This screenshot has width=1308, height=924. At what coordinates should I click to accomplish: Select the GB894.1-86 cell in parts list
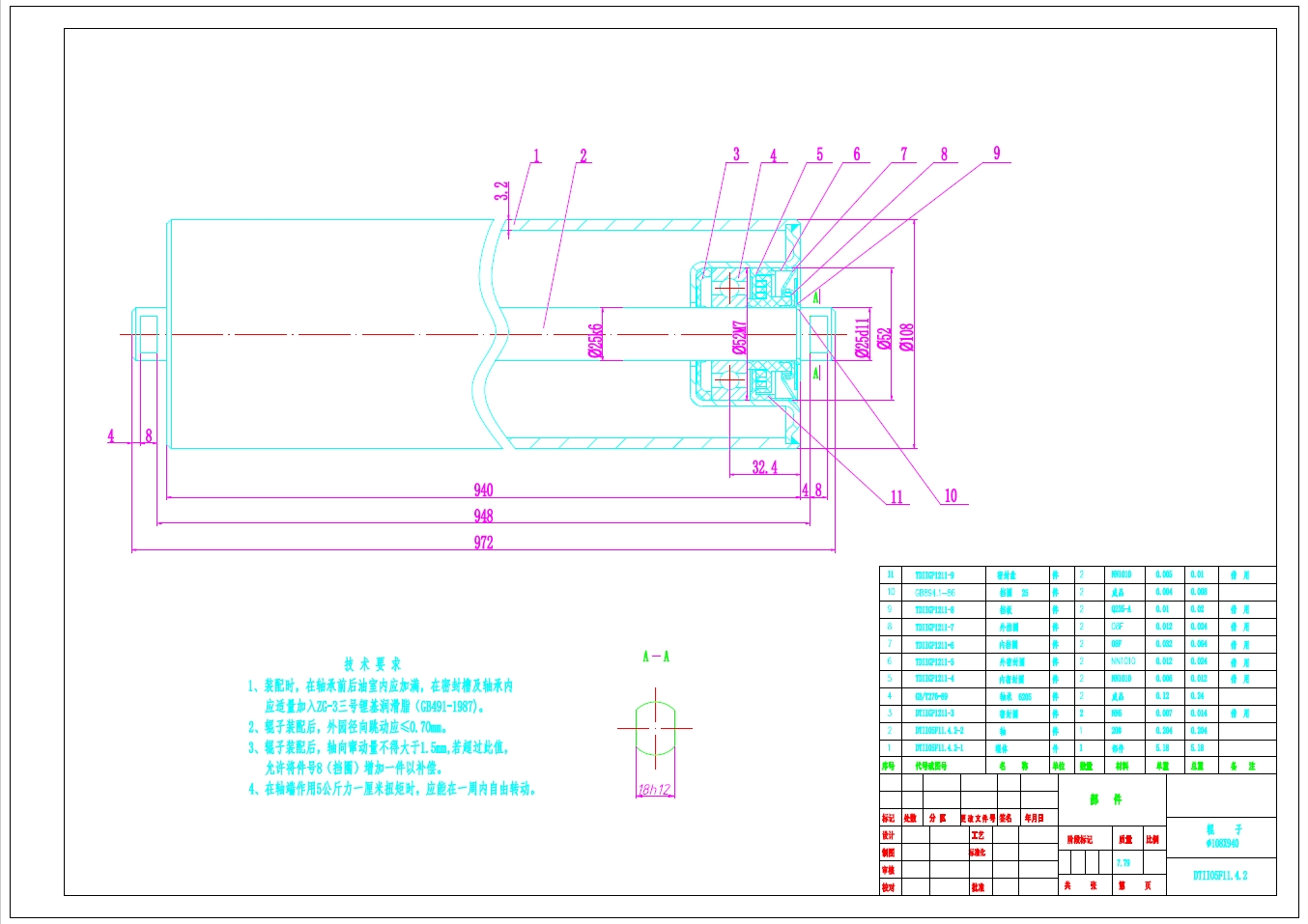(x=935, y=592)
